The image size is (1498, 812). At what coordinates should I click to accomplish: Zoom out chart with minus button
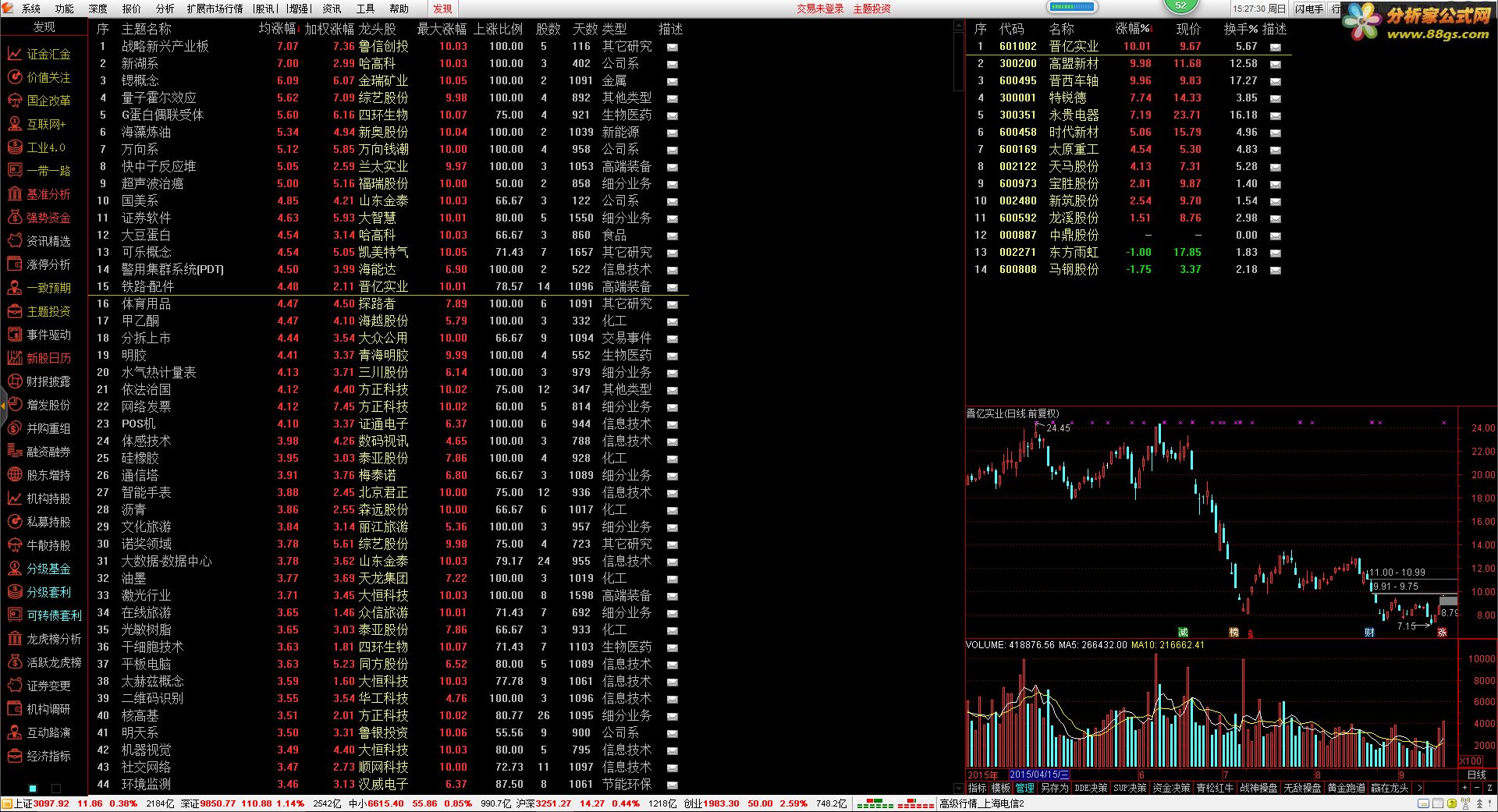point(1477,788)
